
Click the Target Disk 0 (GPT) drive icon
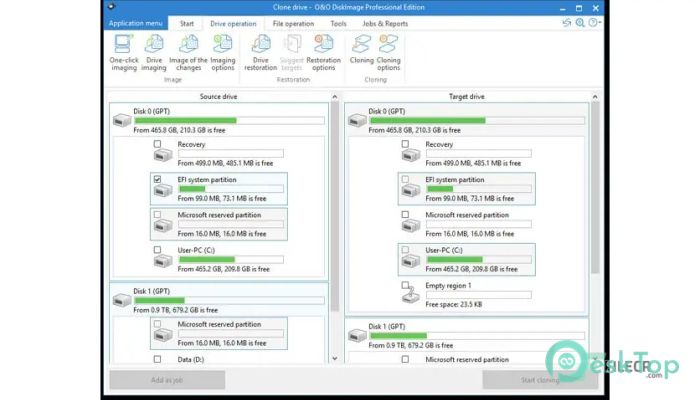[357, 120]
